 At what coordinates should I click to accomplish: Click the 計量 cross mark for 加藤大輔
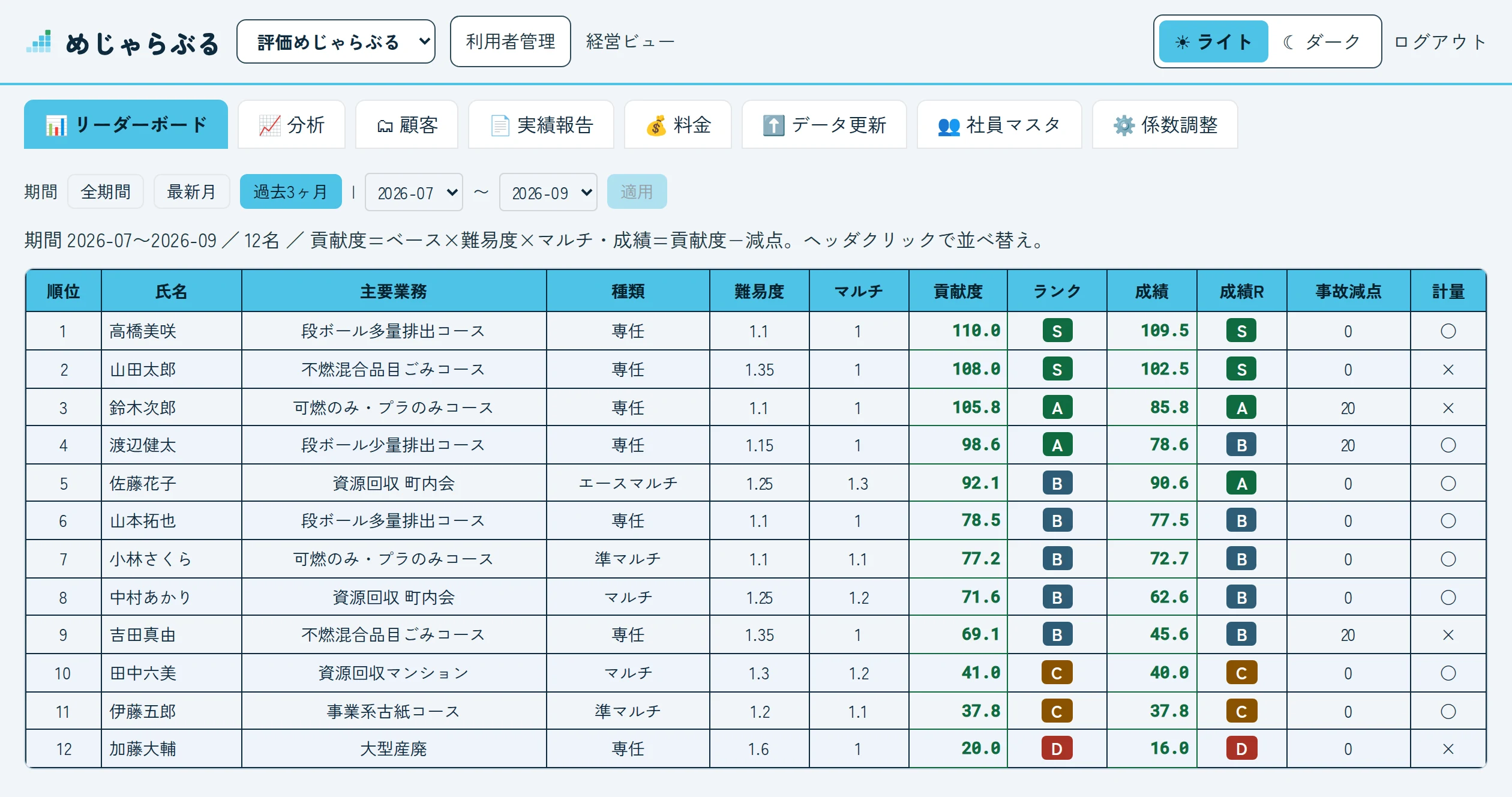(1448, 748)
